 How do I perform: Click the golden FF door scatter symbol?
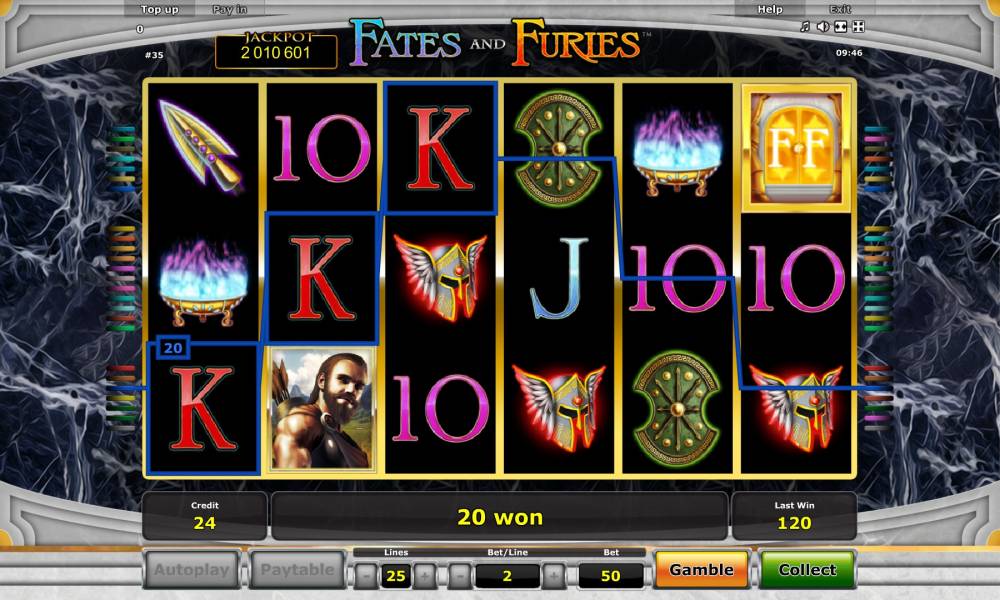tap(797, 149)
